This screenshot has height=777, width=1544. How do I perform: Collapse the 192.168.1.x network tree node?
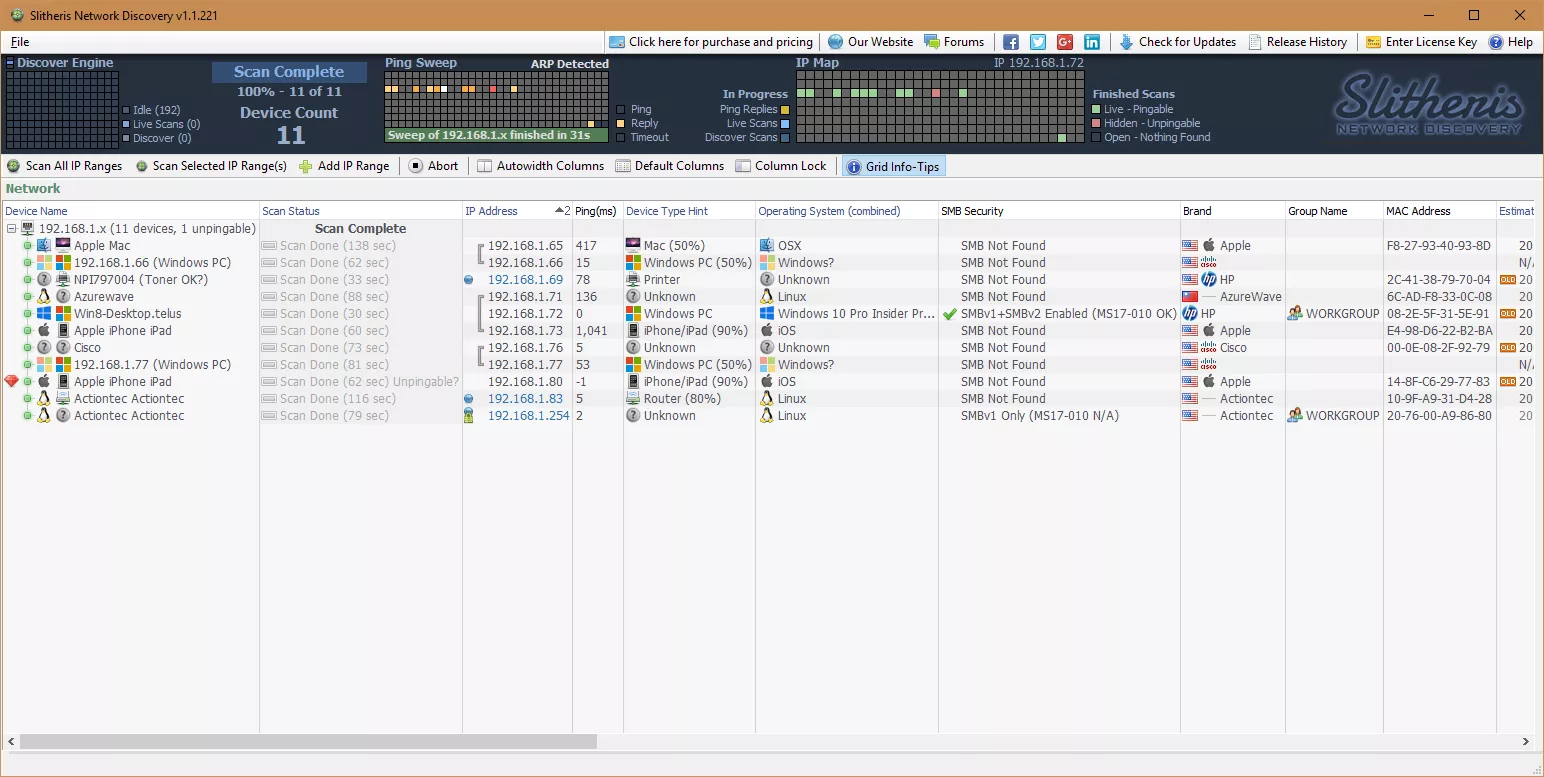pyautogui.click(x=12, y=229)
